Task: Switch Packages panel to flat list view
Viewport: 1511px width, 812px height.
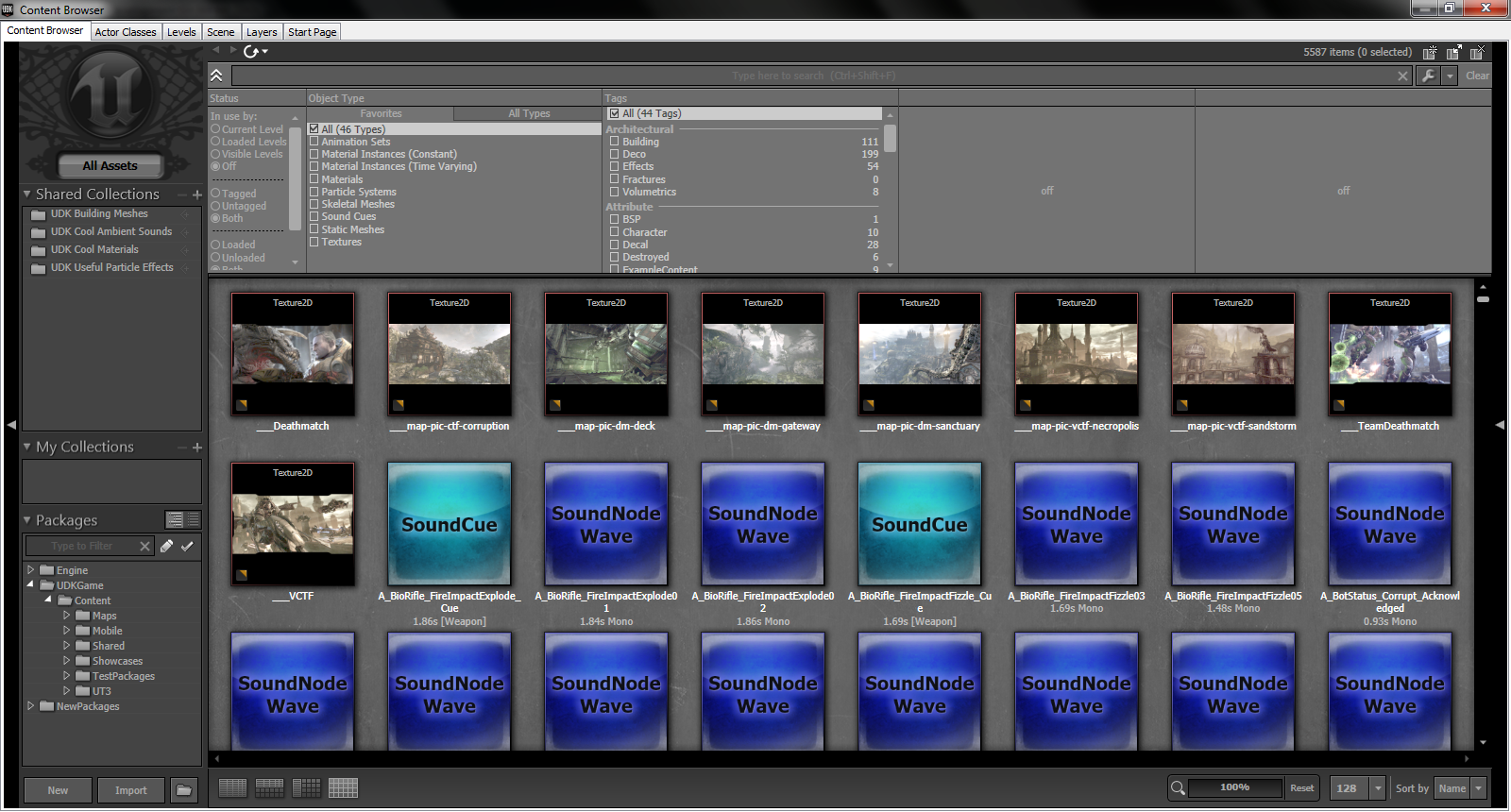Action: (x=193, y=519)
